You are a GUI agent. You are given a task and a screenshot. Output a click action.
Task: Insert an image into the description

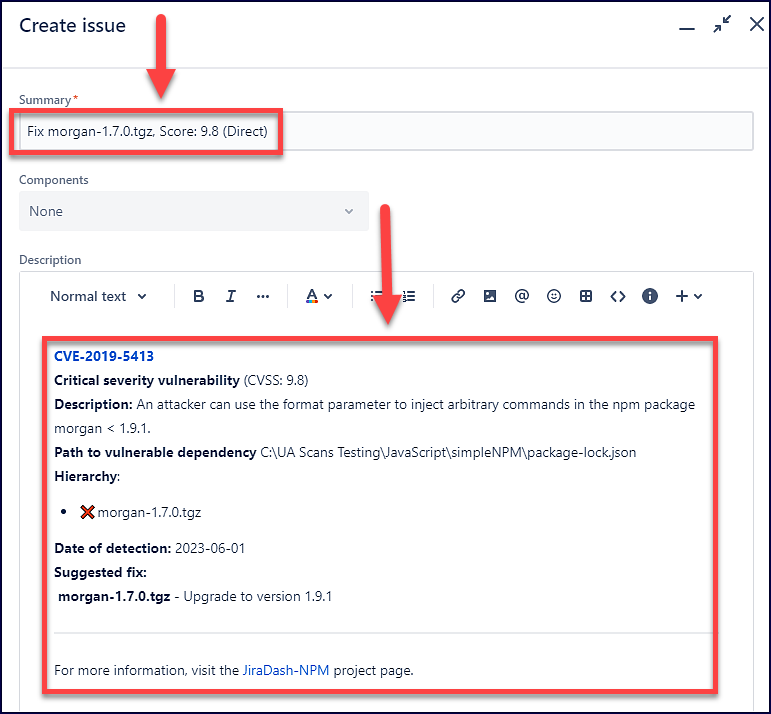490,296
